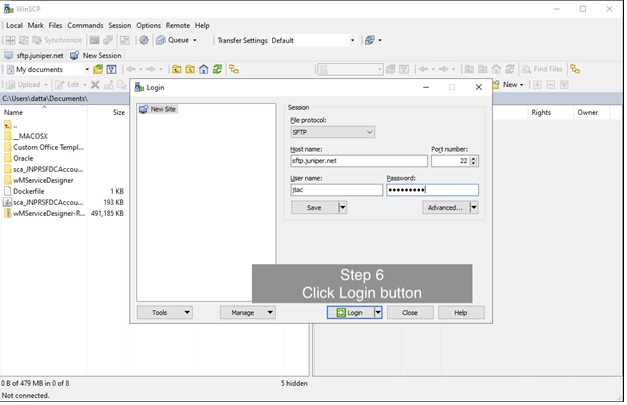Viewport: 627px width, 405px height.
Task: Open the Commands menu
Action: point(85,26)
